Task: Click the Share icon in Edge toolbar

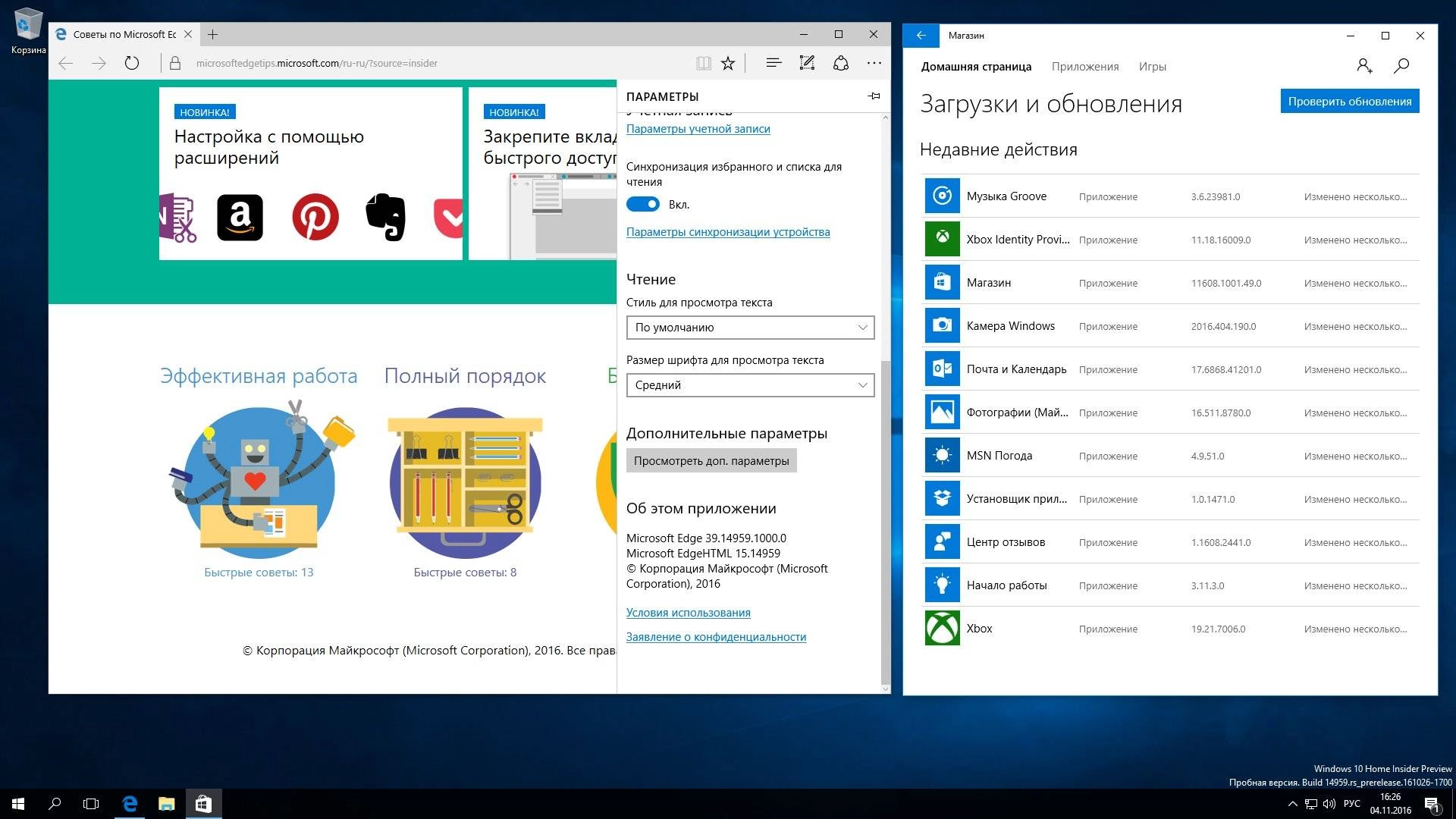Action: (x=840, y=64)
